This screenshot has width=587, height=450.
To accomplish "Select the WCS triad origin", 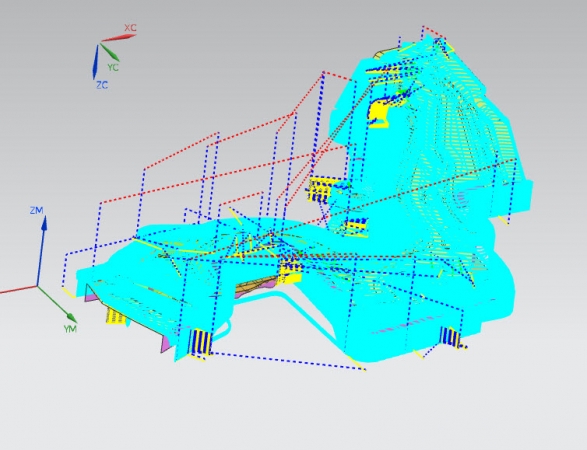I will pos(100,43).
